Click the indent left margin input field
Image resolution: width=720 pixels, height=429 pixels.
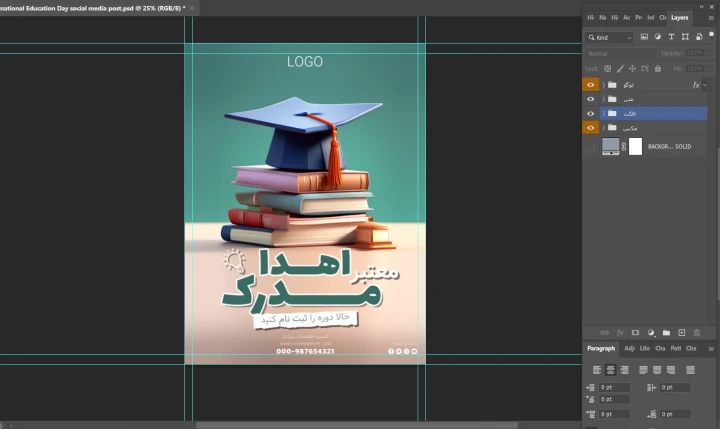tap(614, 387)
